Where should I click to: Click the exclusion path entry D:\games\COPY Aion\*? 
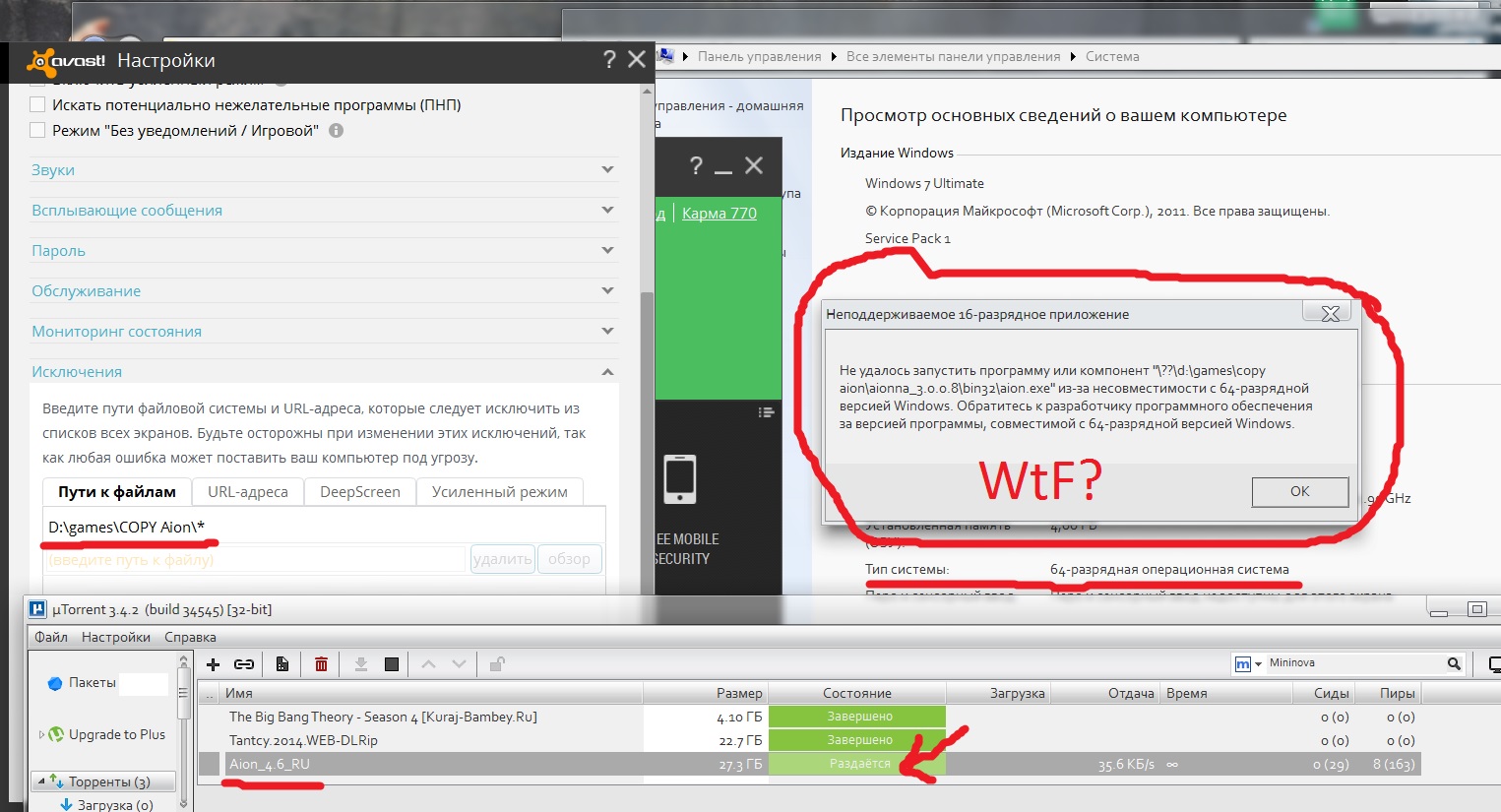pos(127,527)
